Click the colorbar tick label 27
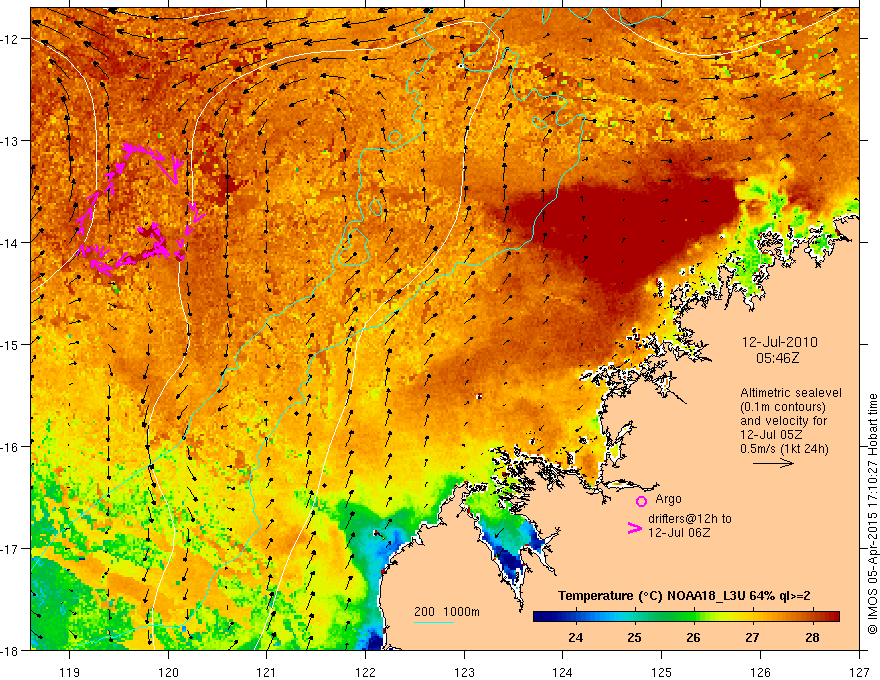 (753, 637)
